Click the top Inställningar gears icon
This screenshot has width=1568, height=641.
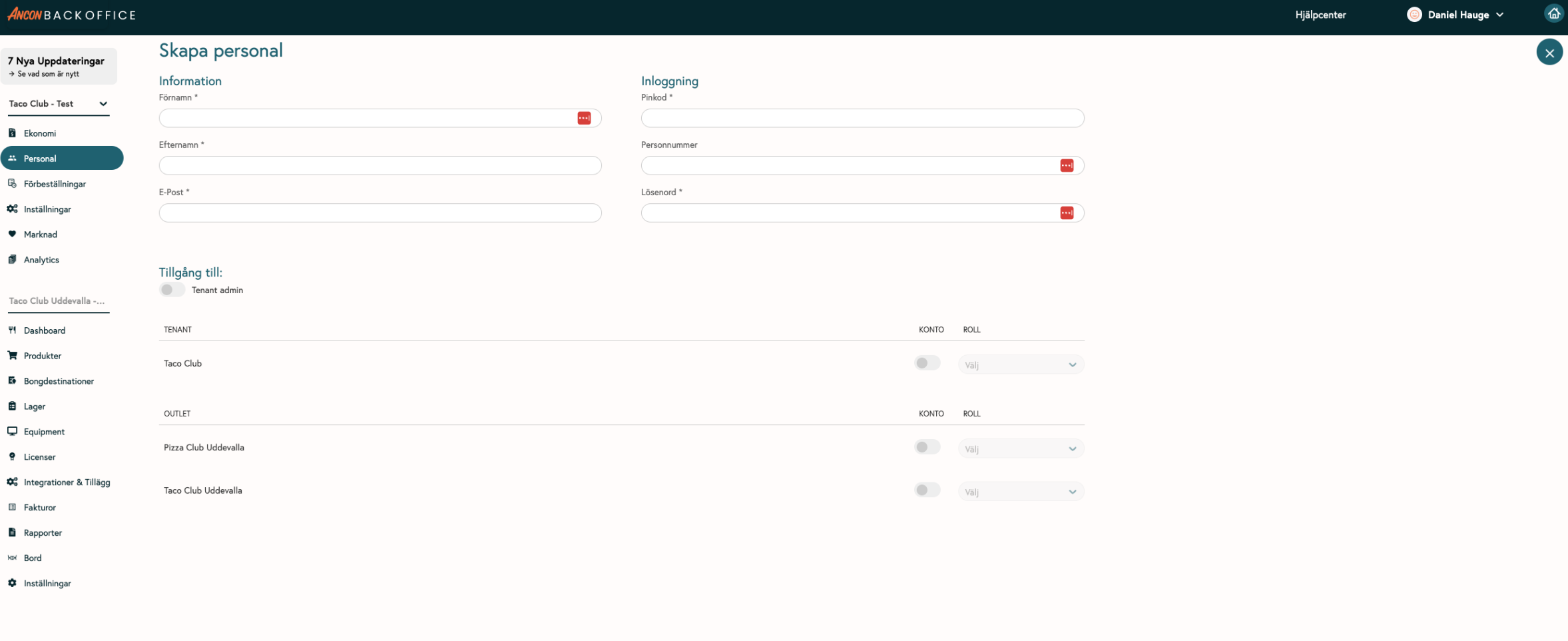click(12, 209)
